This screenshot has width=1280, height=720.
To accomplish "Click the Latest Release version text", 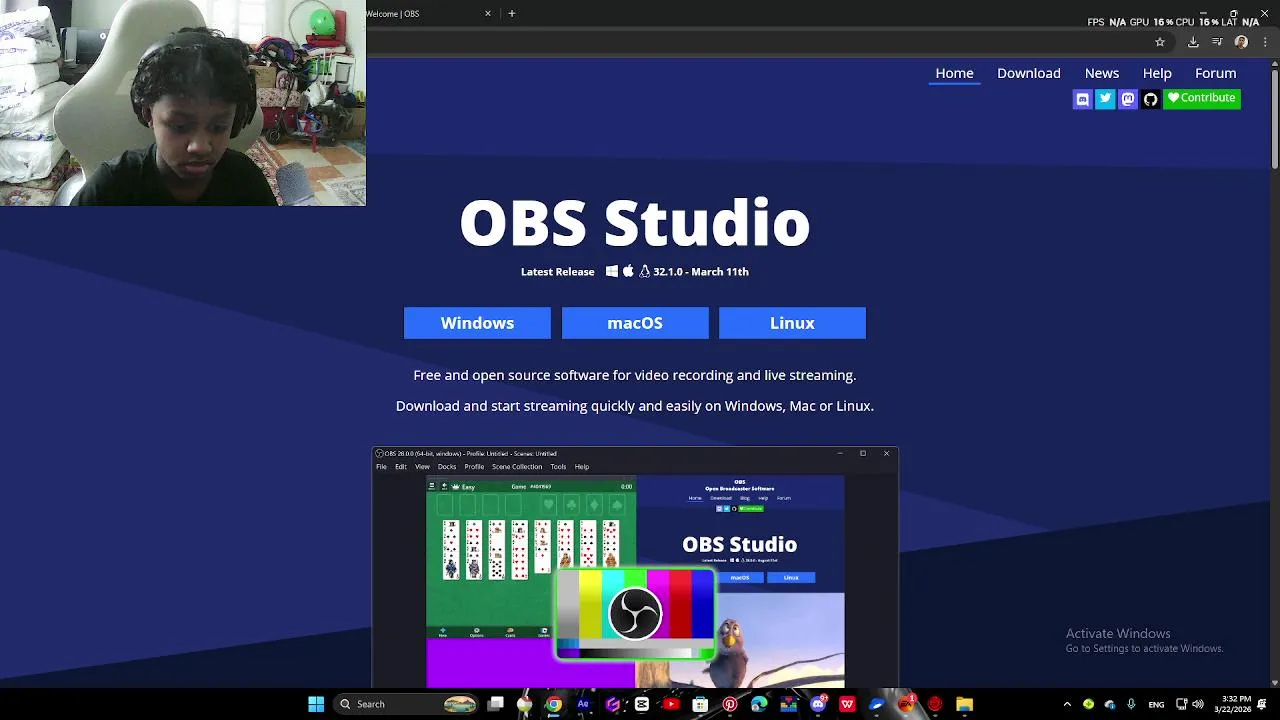I will [635, 272].
